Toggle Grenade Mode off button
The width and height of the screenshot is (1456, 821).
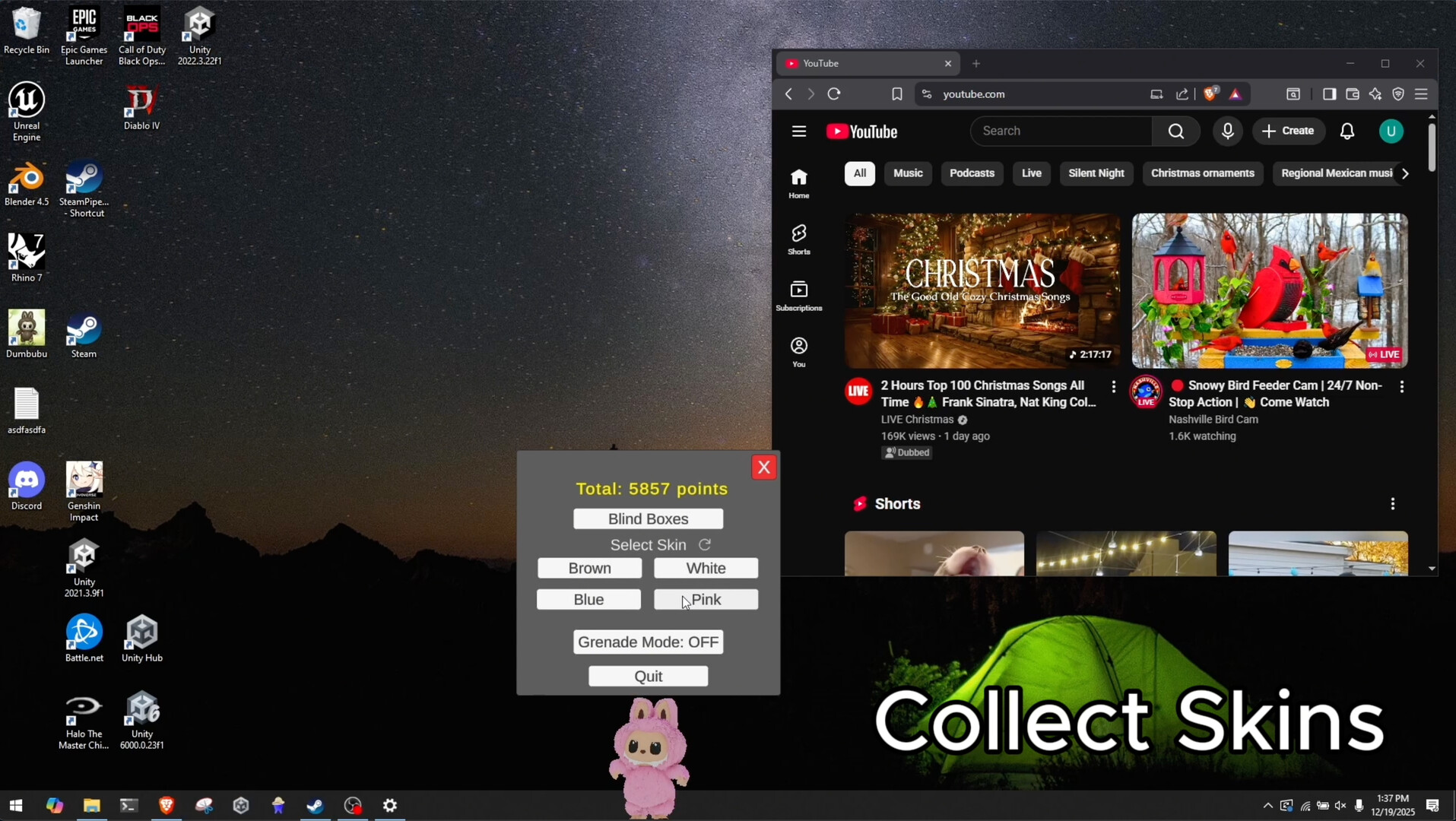coord(647,642)
